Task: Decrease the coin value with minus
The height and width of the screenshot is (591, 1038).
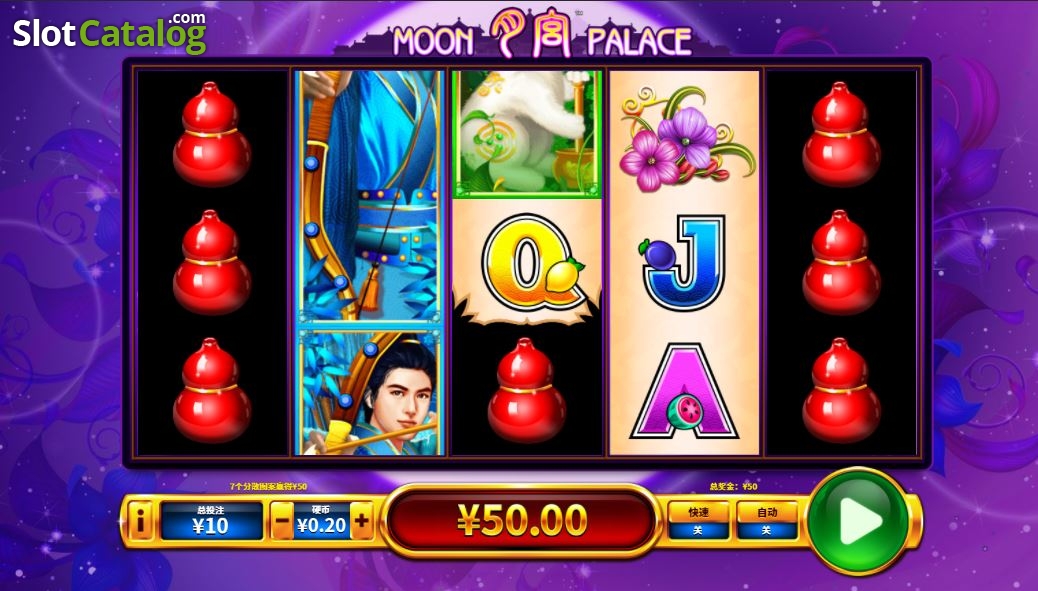Action: 281,522
